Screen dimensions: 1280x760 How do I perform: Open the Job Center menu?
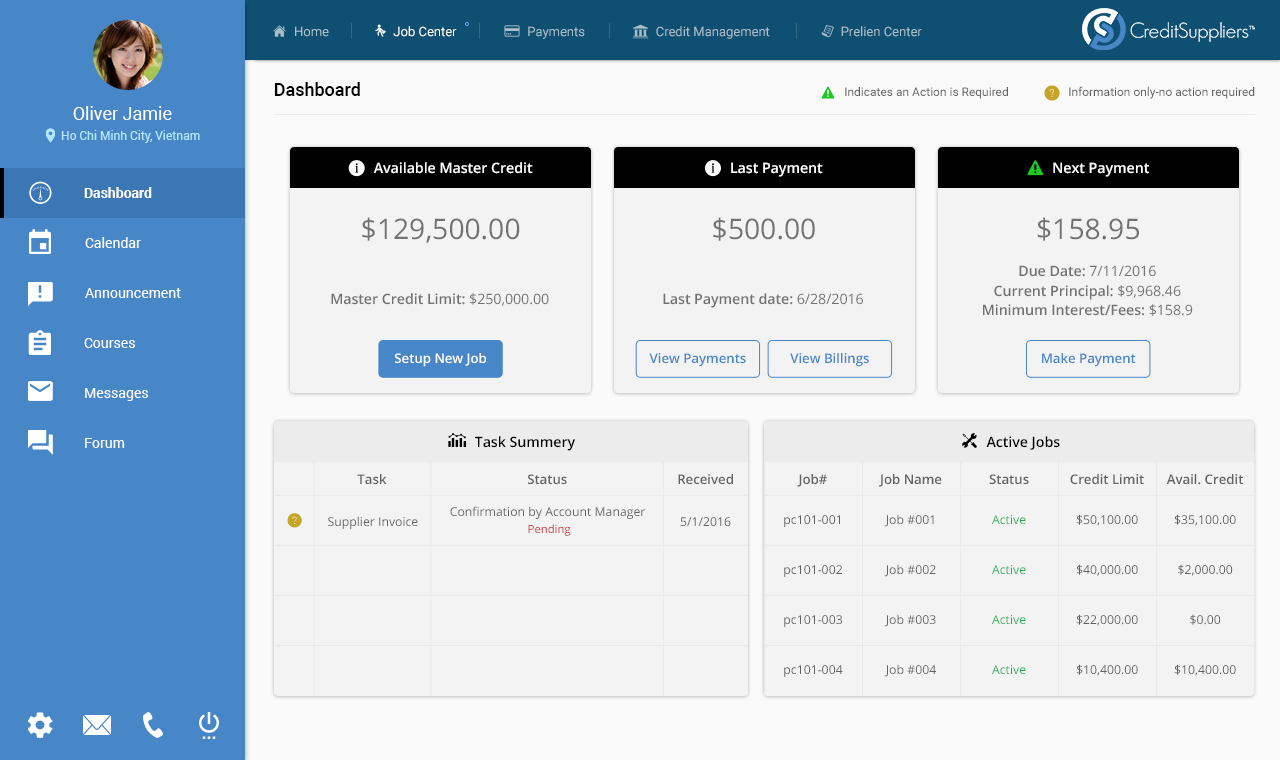click(415, 31)
